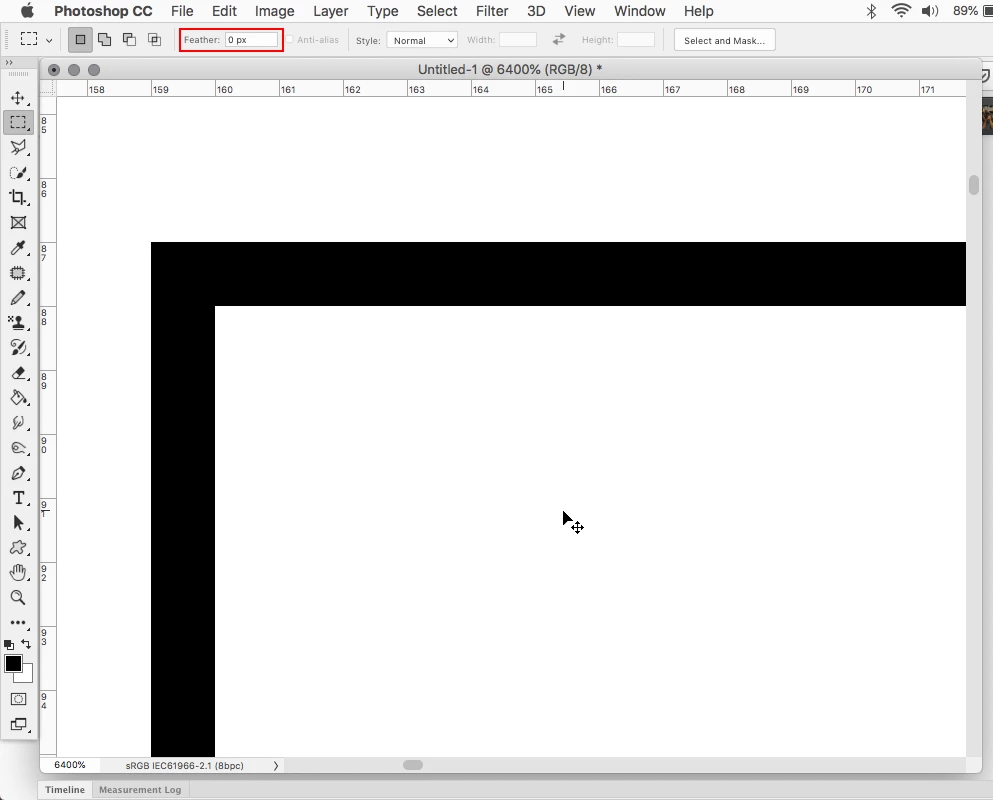The width and height of the screenshot is (993, 800).
Task: Open the Apple menu
Action: 27,11
